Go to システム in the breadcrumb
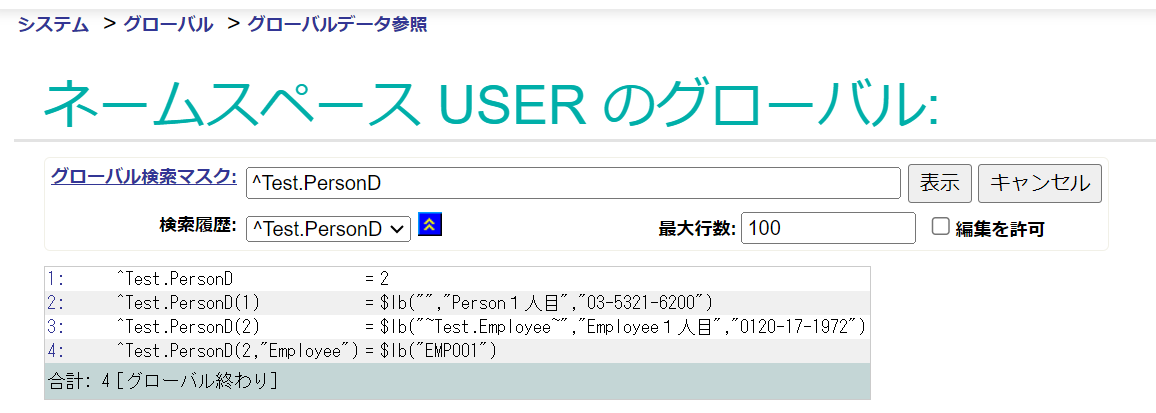Viewport: 1156px width, 413px height. [53, 24]
